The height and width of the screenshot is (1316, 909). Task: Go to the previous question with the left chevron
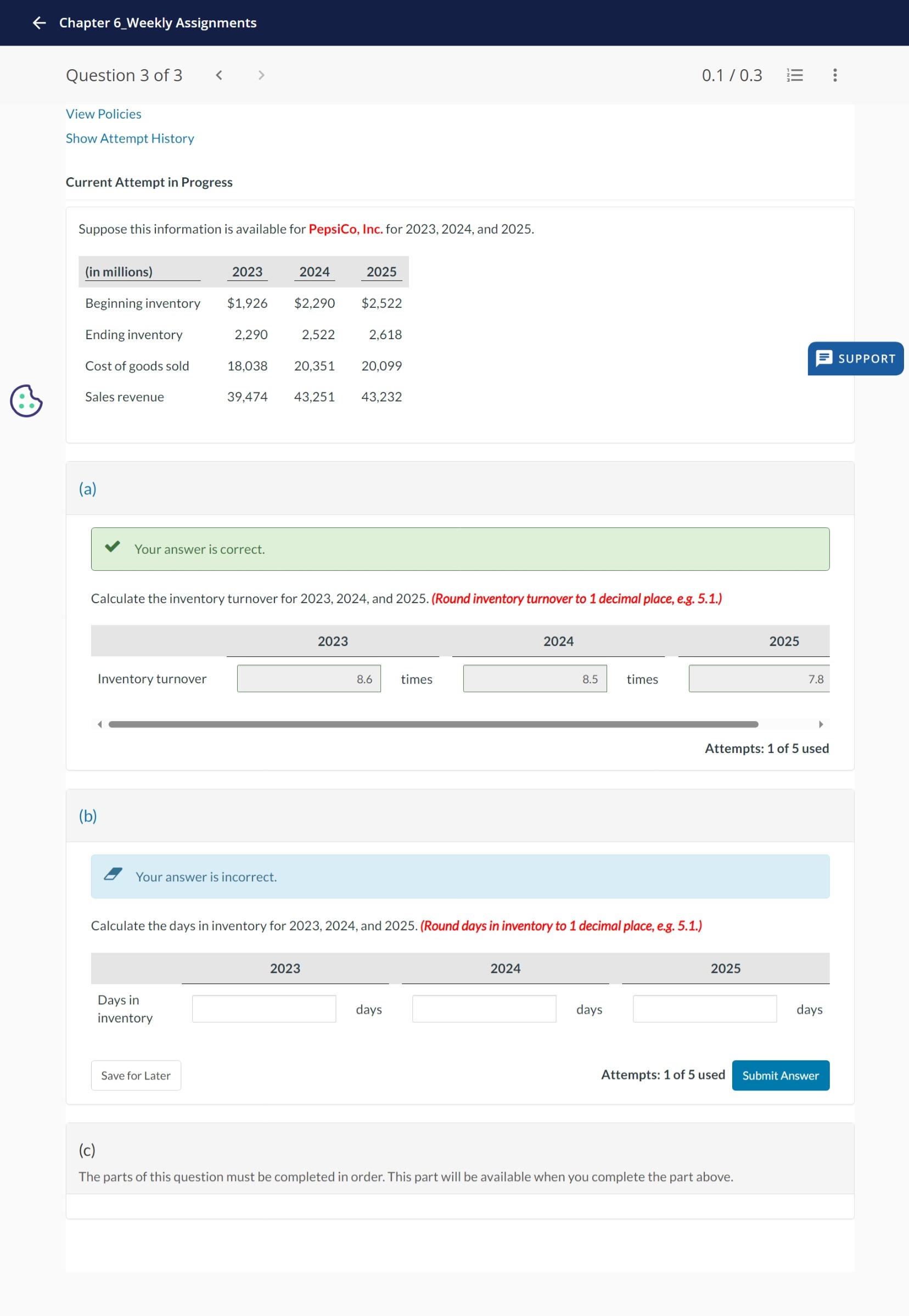point(218,75)
